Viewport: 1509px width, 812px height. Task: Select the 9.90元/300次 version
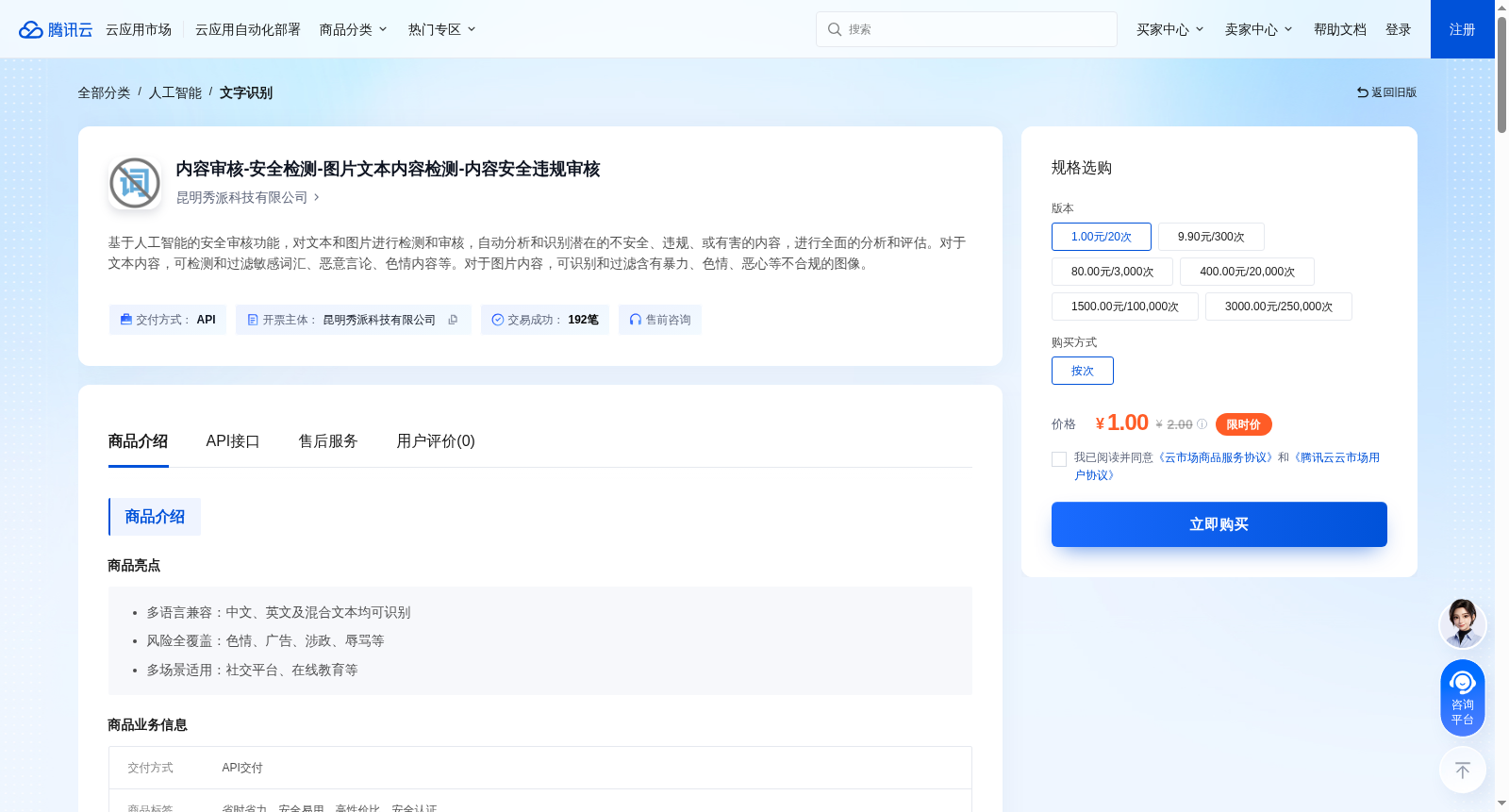pos(1211,237)
